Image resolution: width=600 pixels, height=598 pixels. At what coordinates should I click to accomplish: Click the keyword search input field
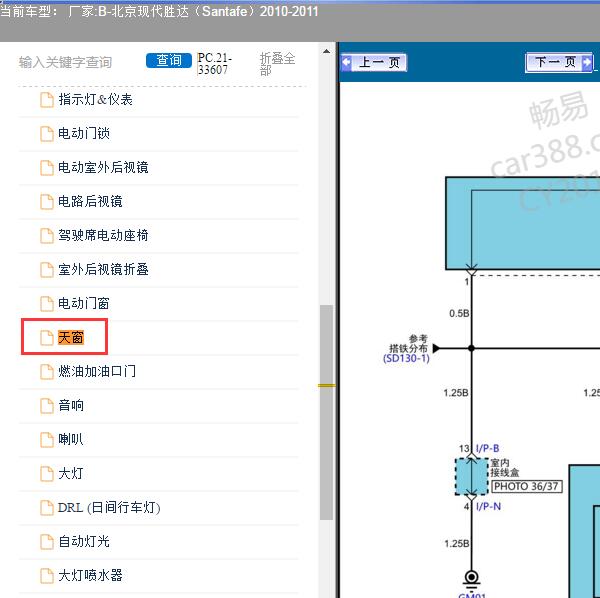[x=78, y=62]
